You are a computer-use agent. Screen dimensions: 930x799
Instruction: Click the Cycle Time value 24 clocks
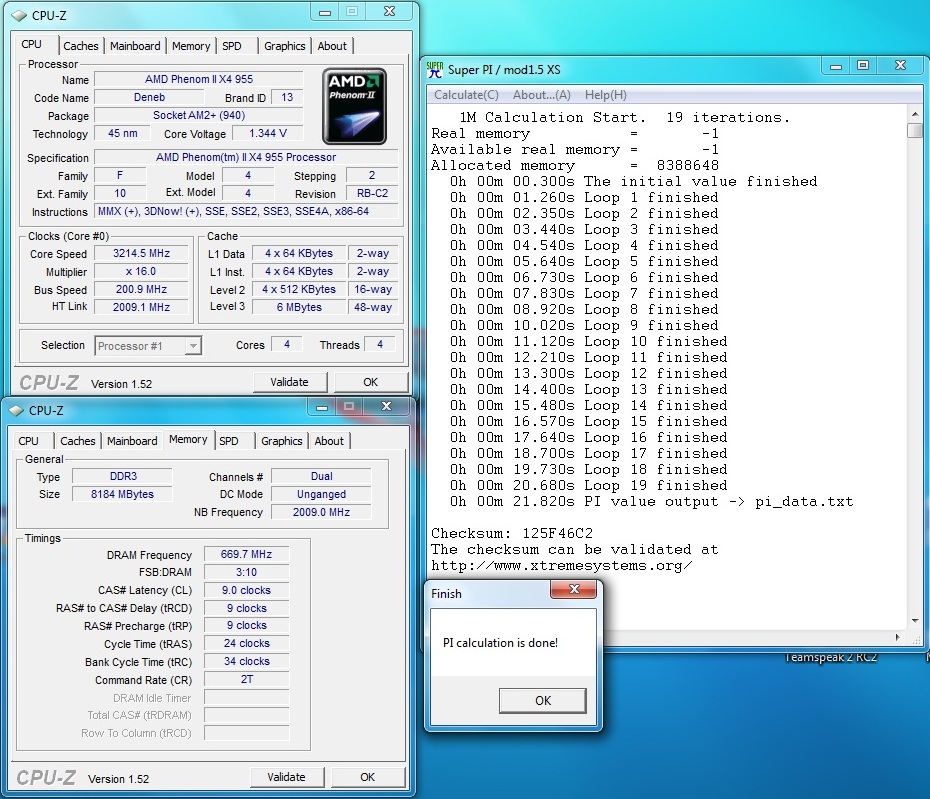247,644
